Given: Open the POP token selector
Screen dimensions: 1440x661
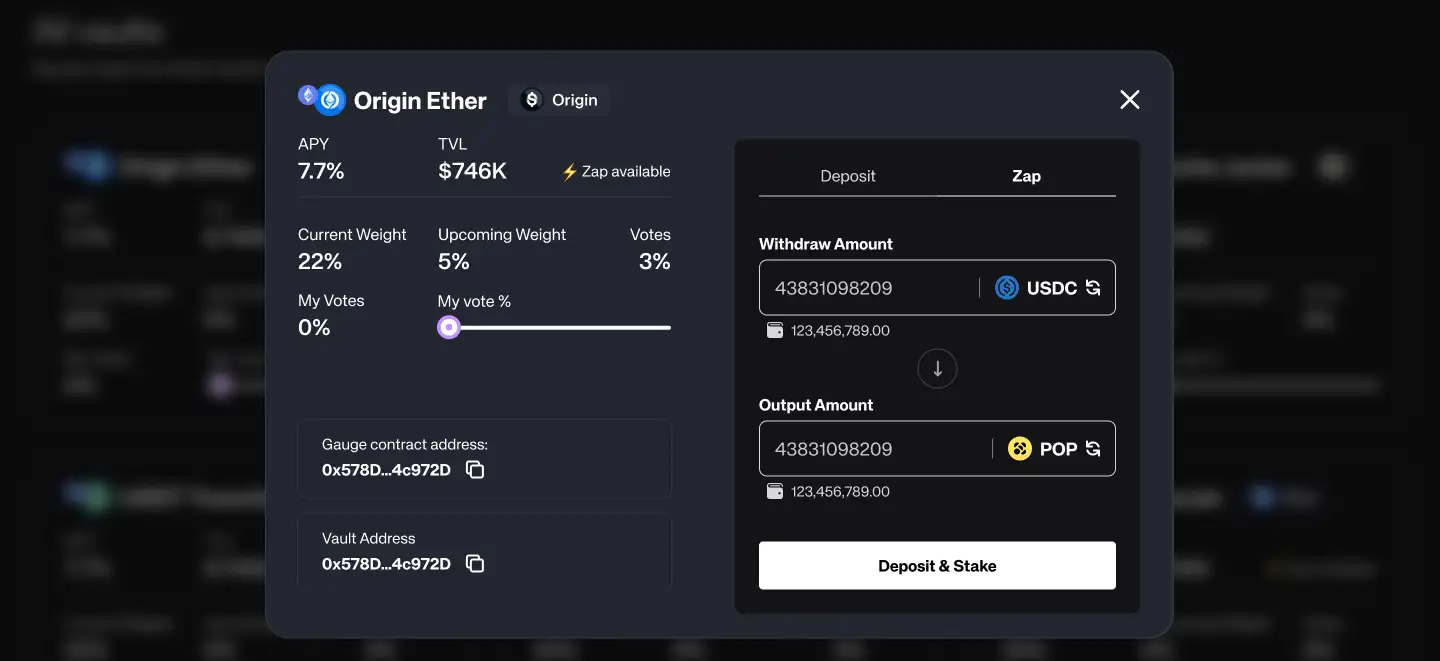Looking at the screenshot, I should point(1057,449).
